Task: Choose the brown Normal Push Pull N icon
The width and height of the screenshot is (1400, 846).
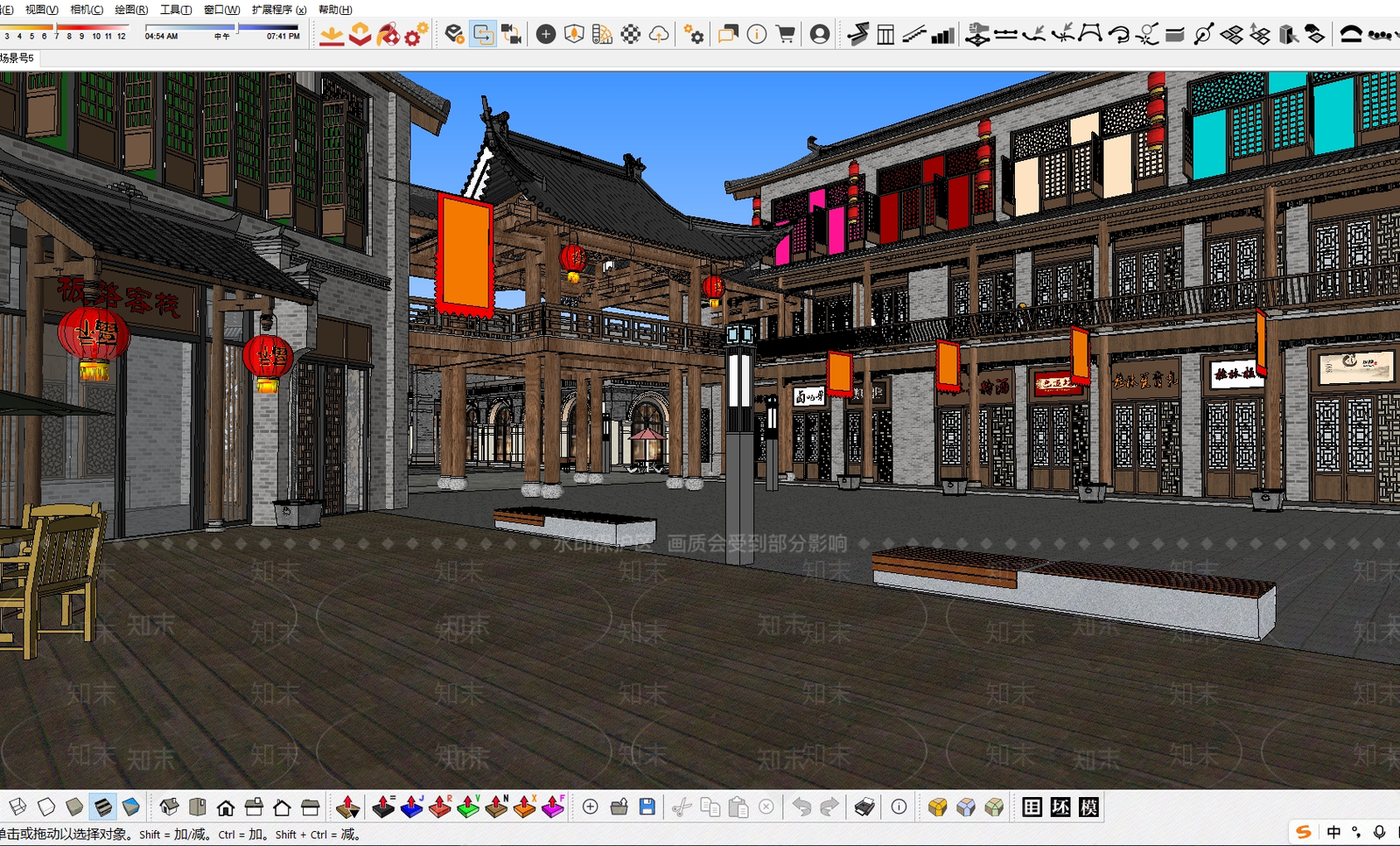Action: coord(496,807)
